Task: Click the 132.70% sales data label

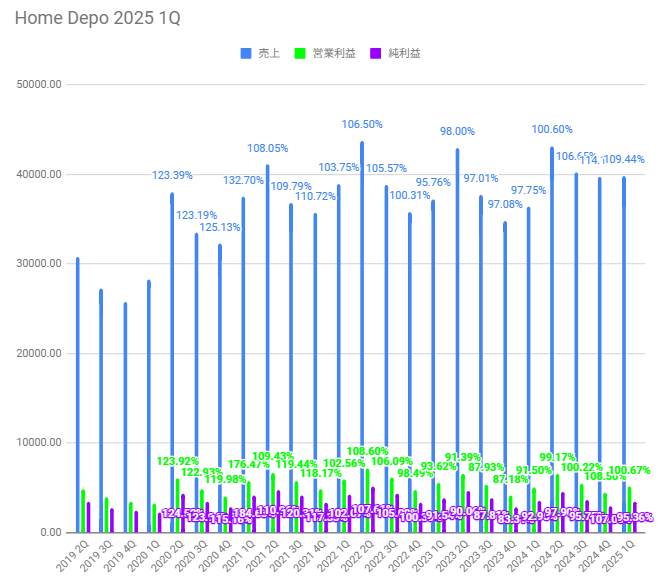Action: point(243,180)
